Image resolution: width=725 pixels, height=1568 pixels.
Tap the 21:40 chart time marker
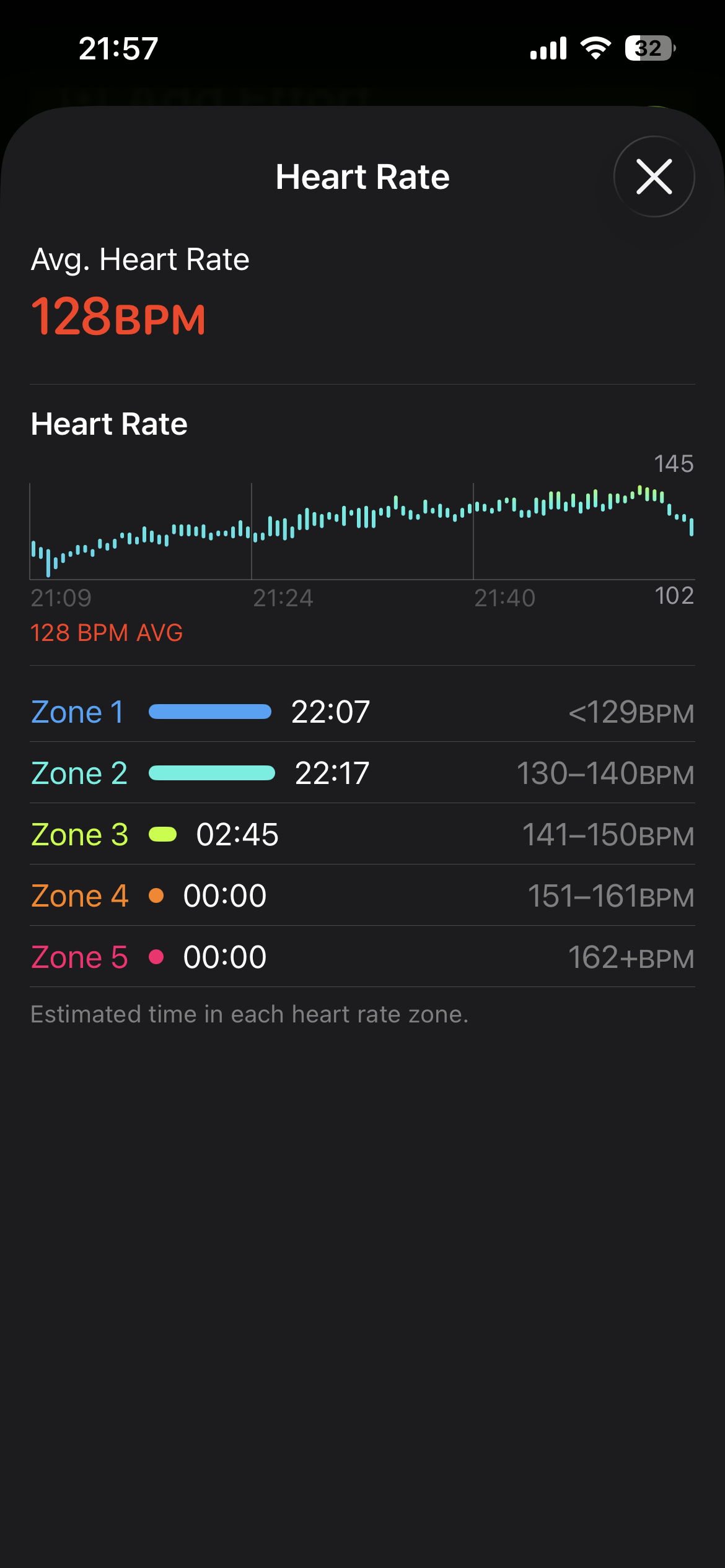click(504, 598)
